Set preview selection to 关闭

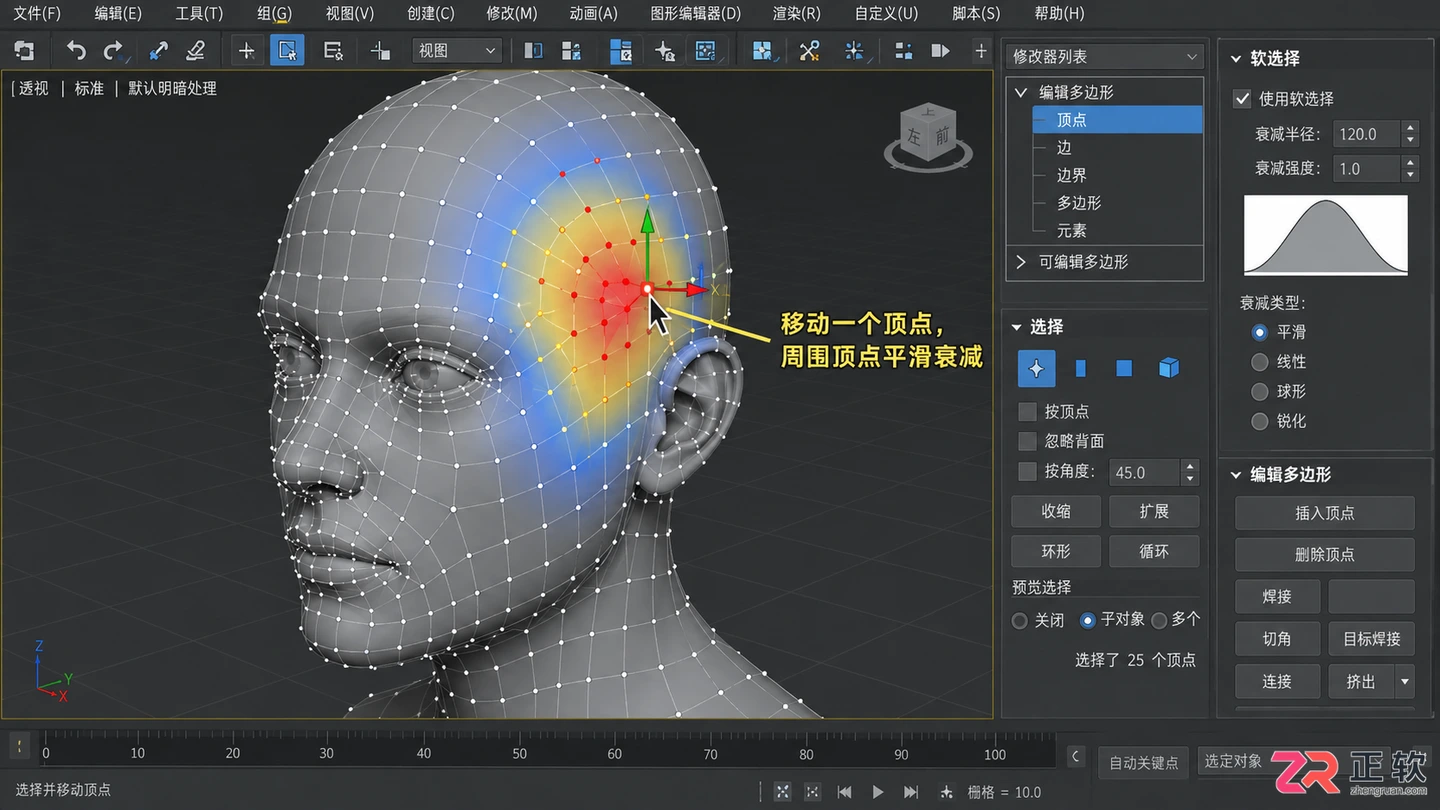[1020, 621]
